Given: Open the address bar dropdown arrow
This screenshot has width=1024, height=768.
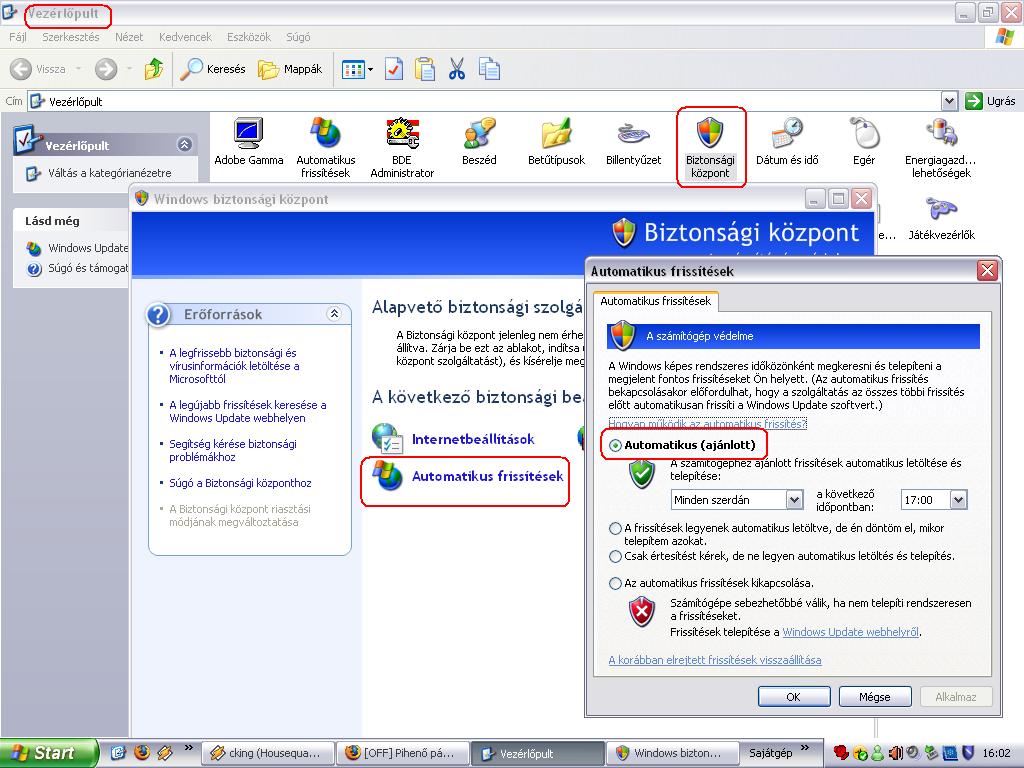Looking at the screenshot, I should click(949, 101).
